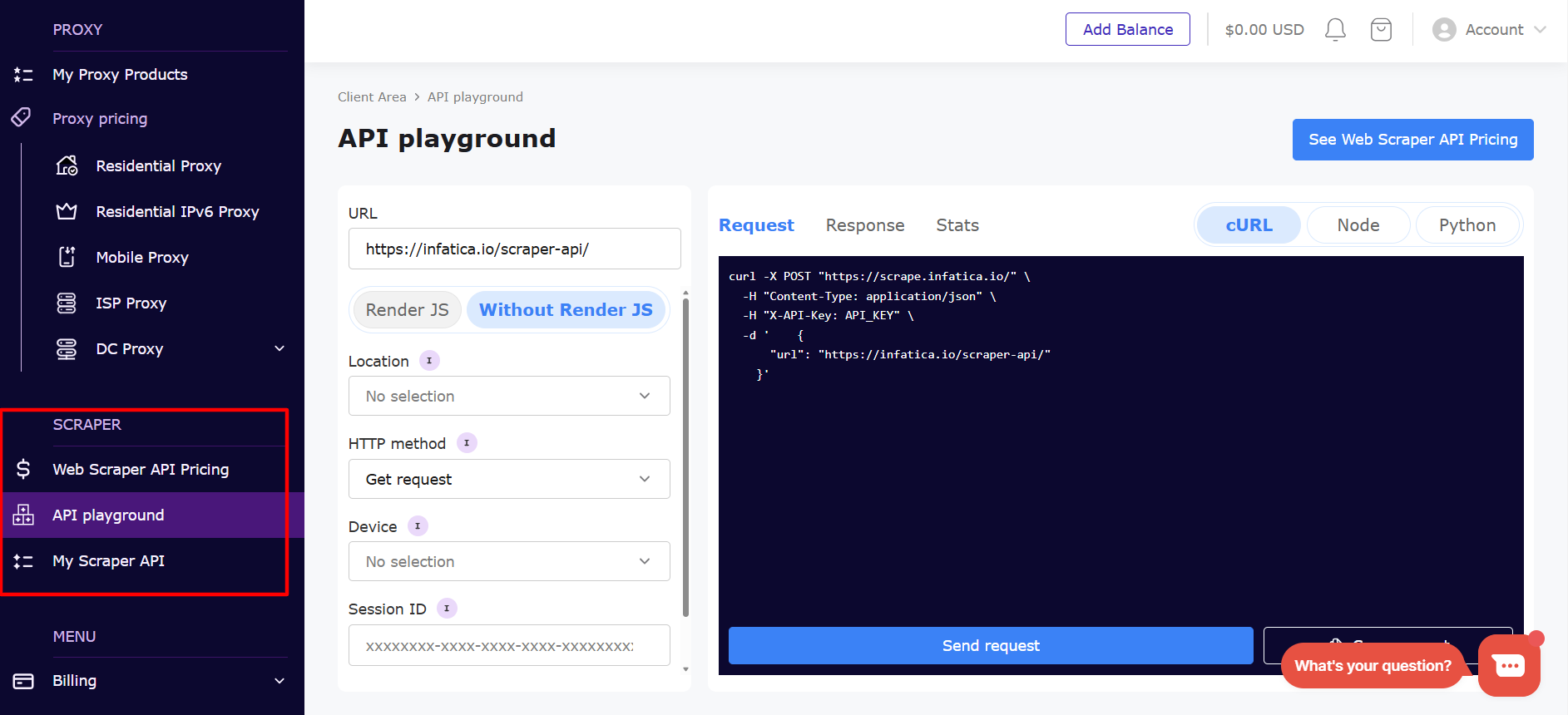The image size is (1568, 715).
Task: Show info tooltip next to Location
Action: point(429,360)
